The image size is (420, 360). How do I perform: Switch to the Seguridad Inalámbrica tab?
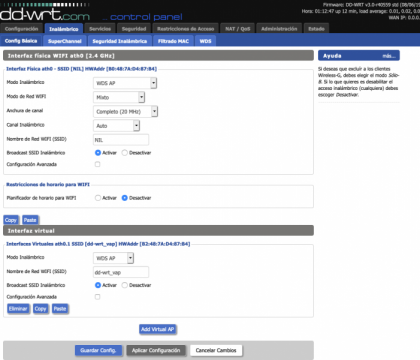pos(119,41)
